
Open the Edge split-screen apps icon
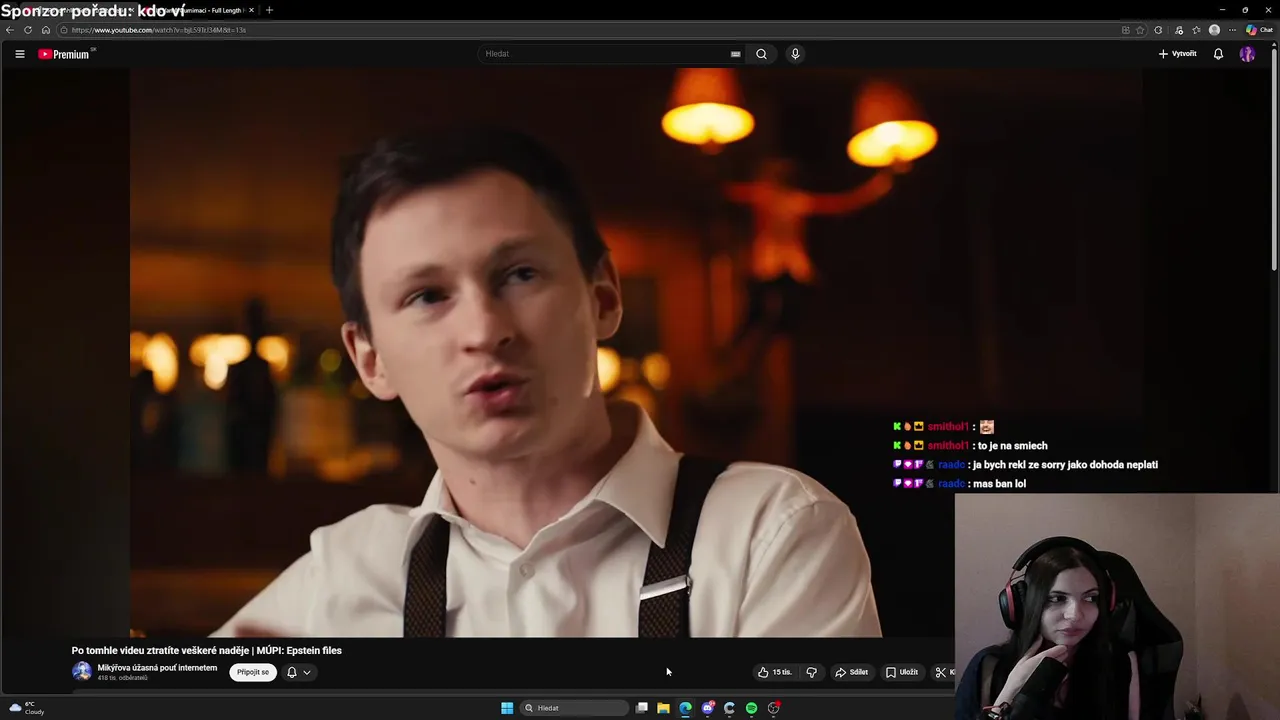[x=1125, y=30]
